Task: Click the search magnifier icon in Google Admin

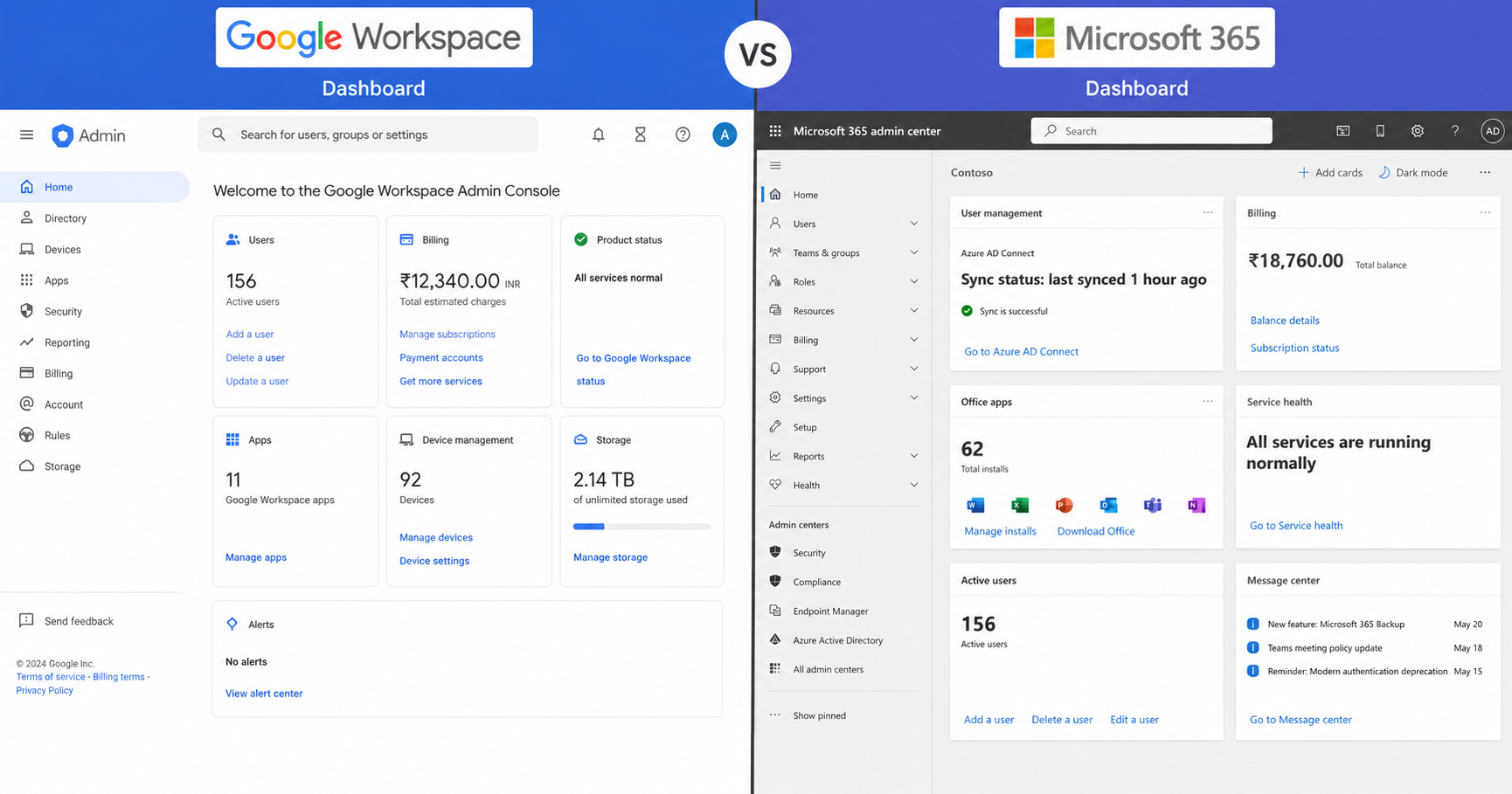Action: pos(218,135)
